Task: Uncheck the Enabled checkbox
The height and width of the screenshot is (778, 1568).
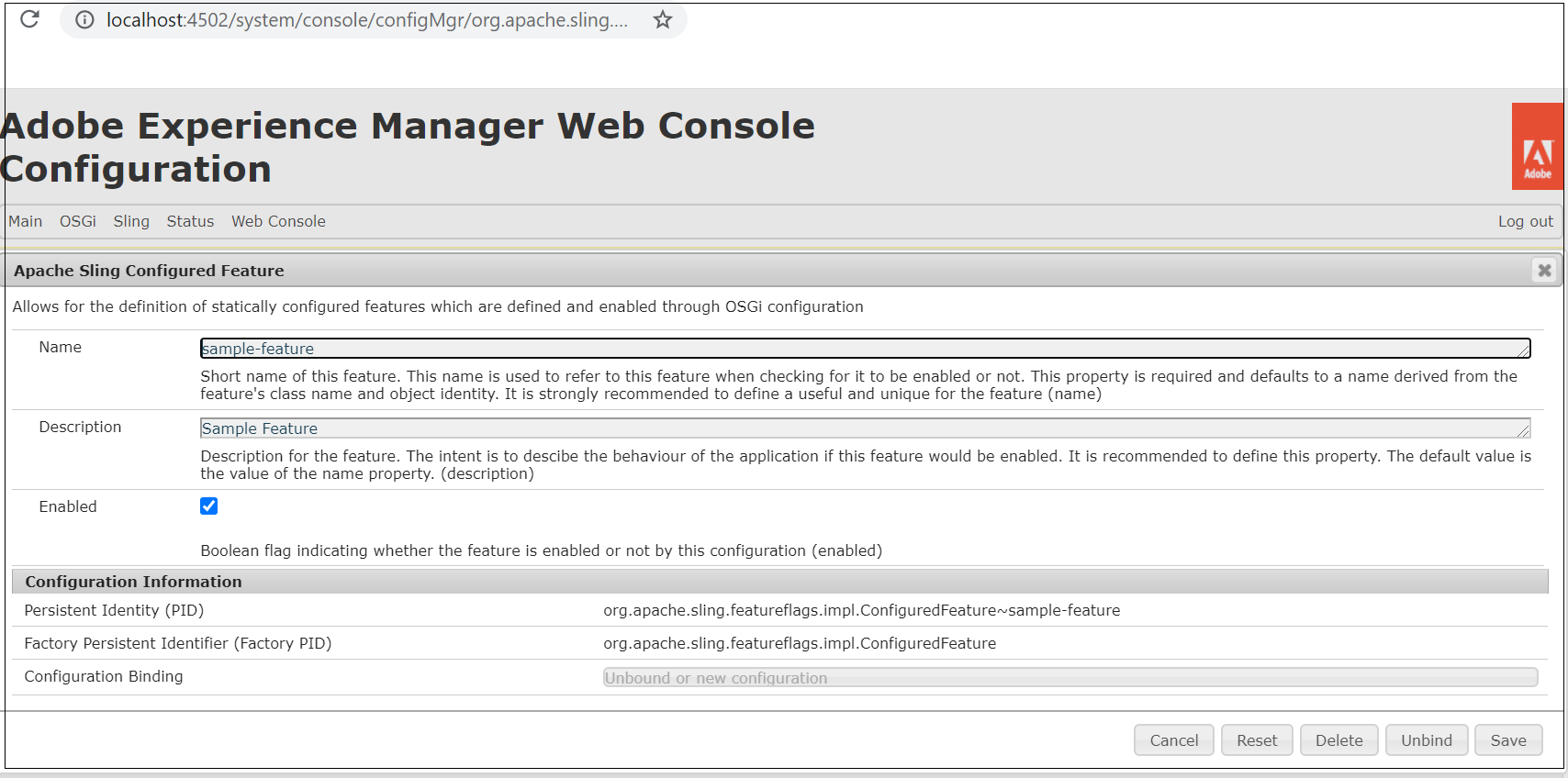Action: point(209,506)
